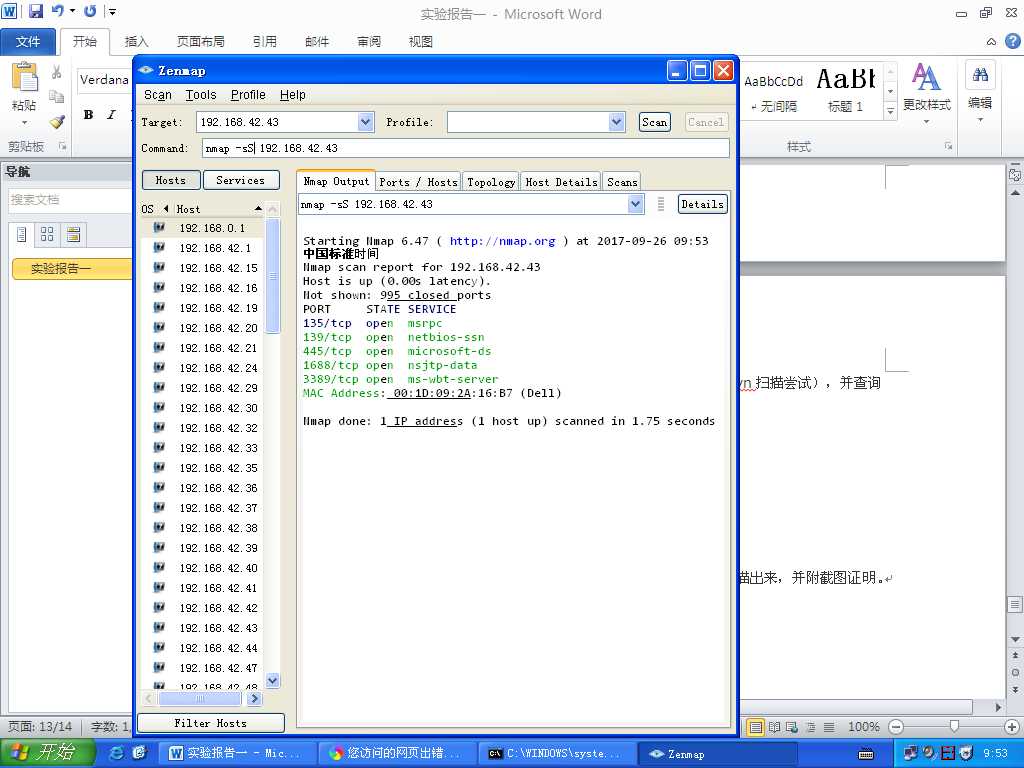This screenshot has width=1024, height=768.
Task: Open Word Help question mark
Action: (1012, 41)
